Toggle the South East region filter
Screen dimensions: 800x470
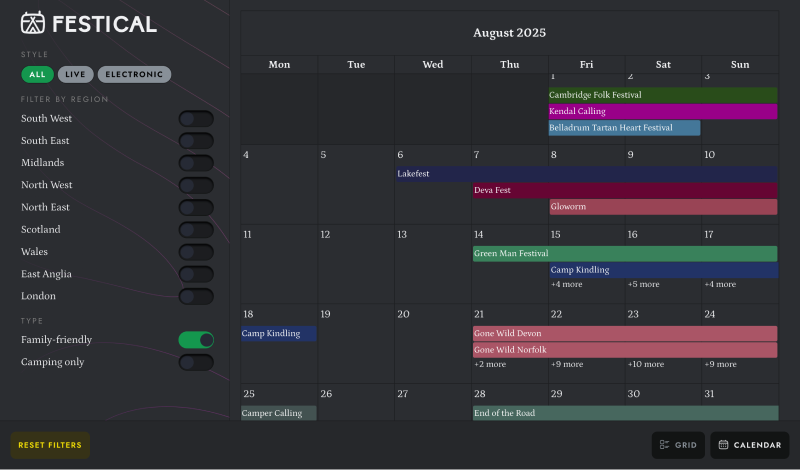point(196,141)
